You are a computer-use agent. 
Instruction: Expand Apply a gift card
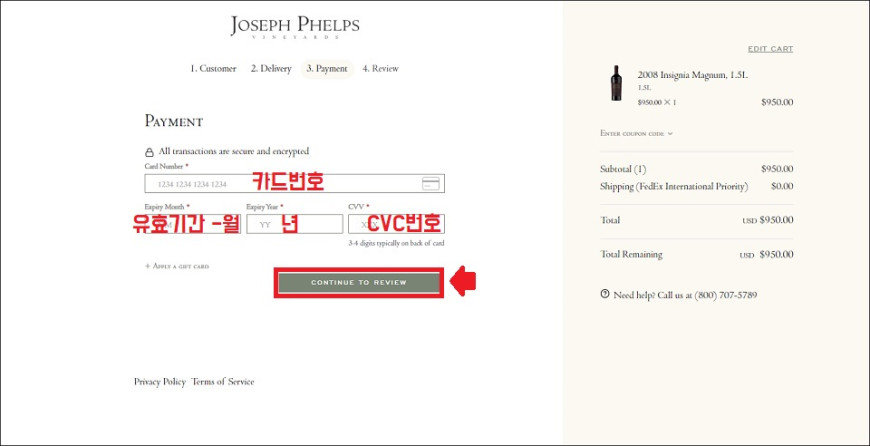(x=177, y=266)
